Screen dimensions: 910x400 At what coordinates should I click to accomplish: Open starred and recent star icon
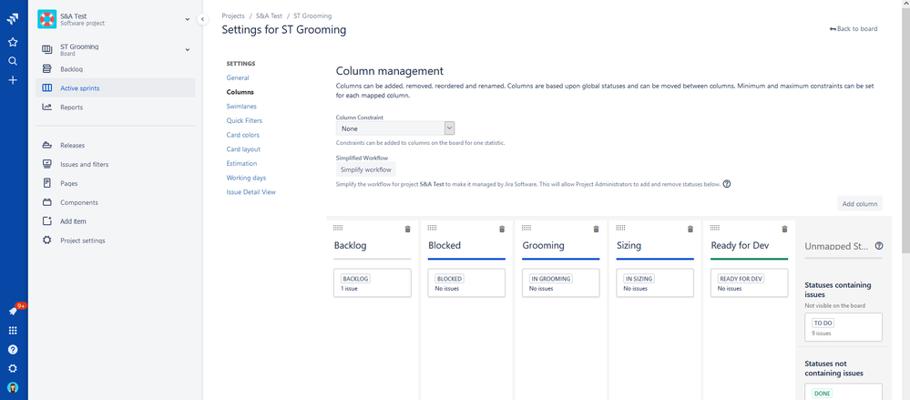13,42
